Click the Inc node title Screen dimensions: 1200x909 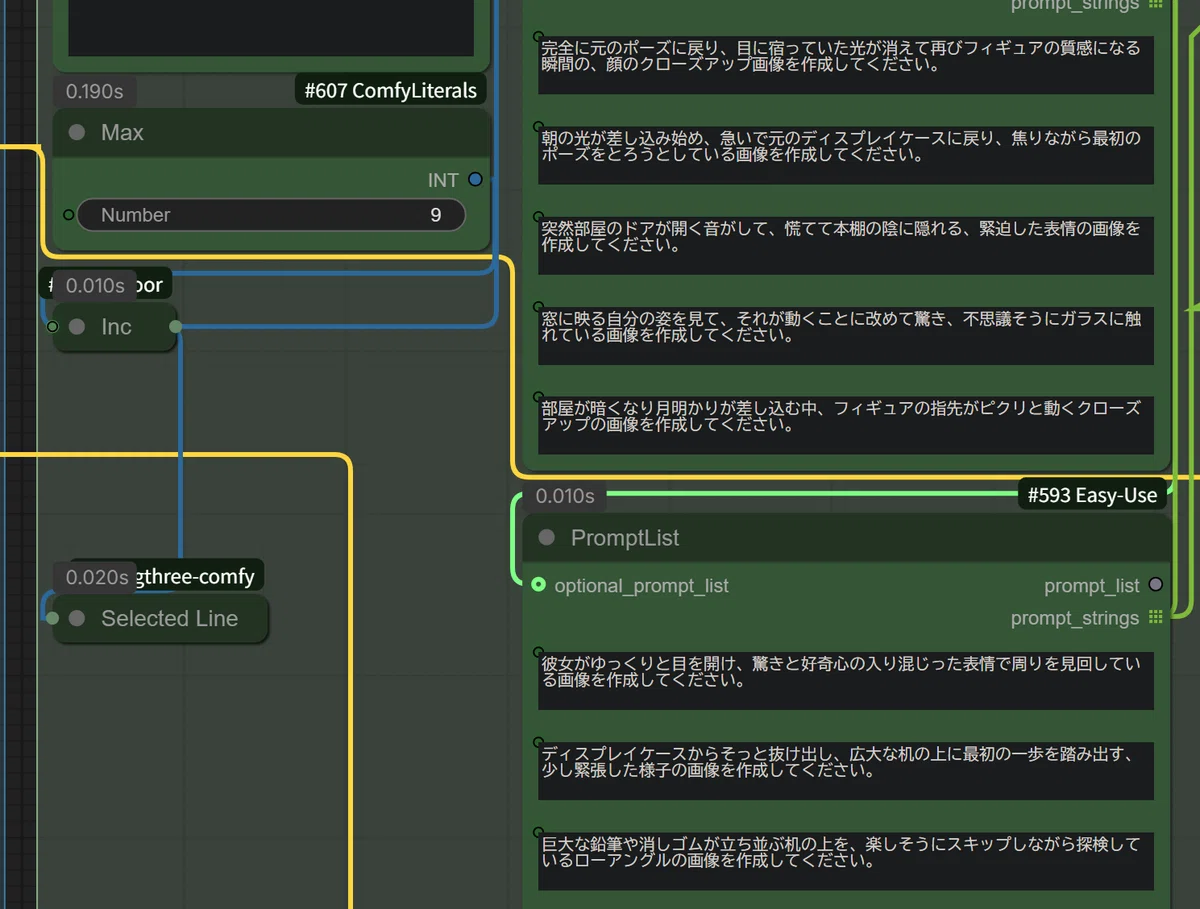point(116,327)
